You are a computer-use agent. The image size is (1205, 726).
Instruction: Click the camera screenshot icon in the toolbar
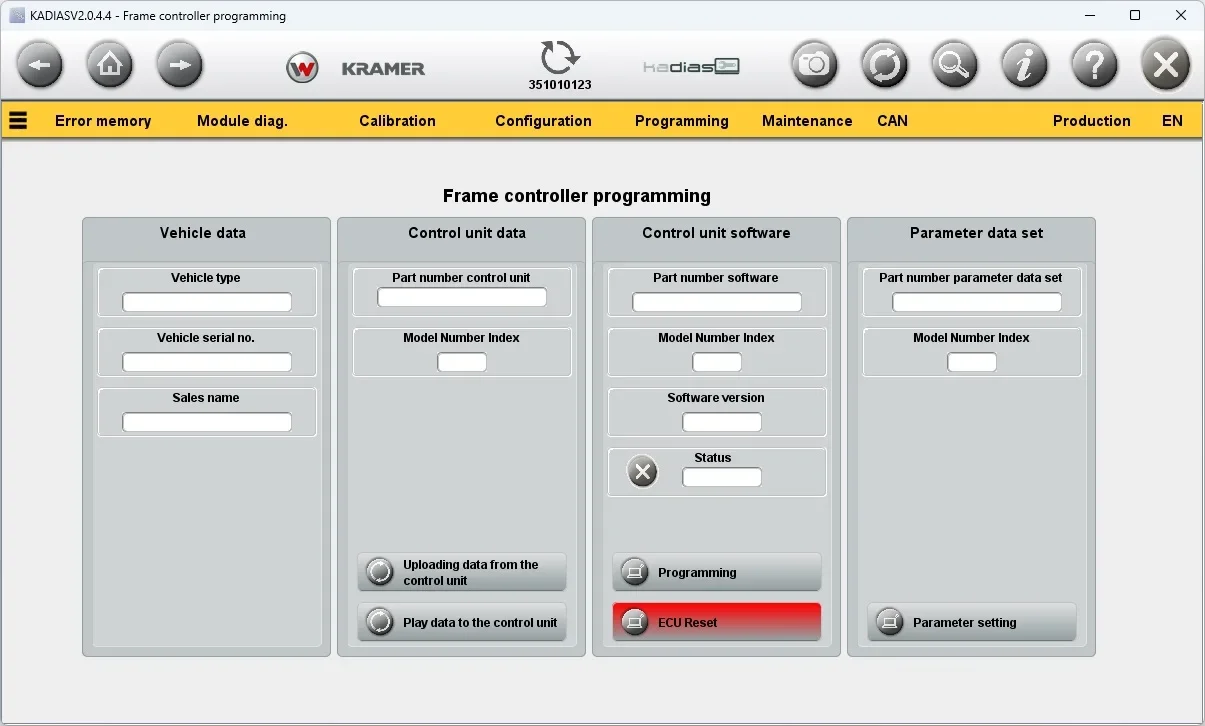point(814,64)
